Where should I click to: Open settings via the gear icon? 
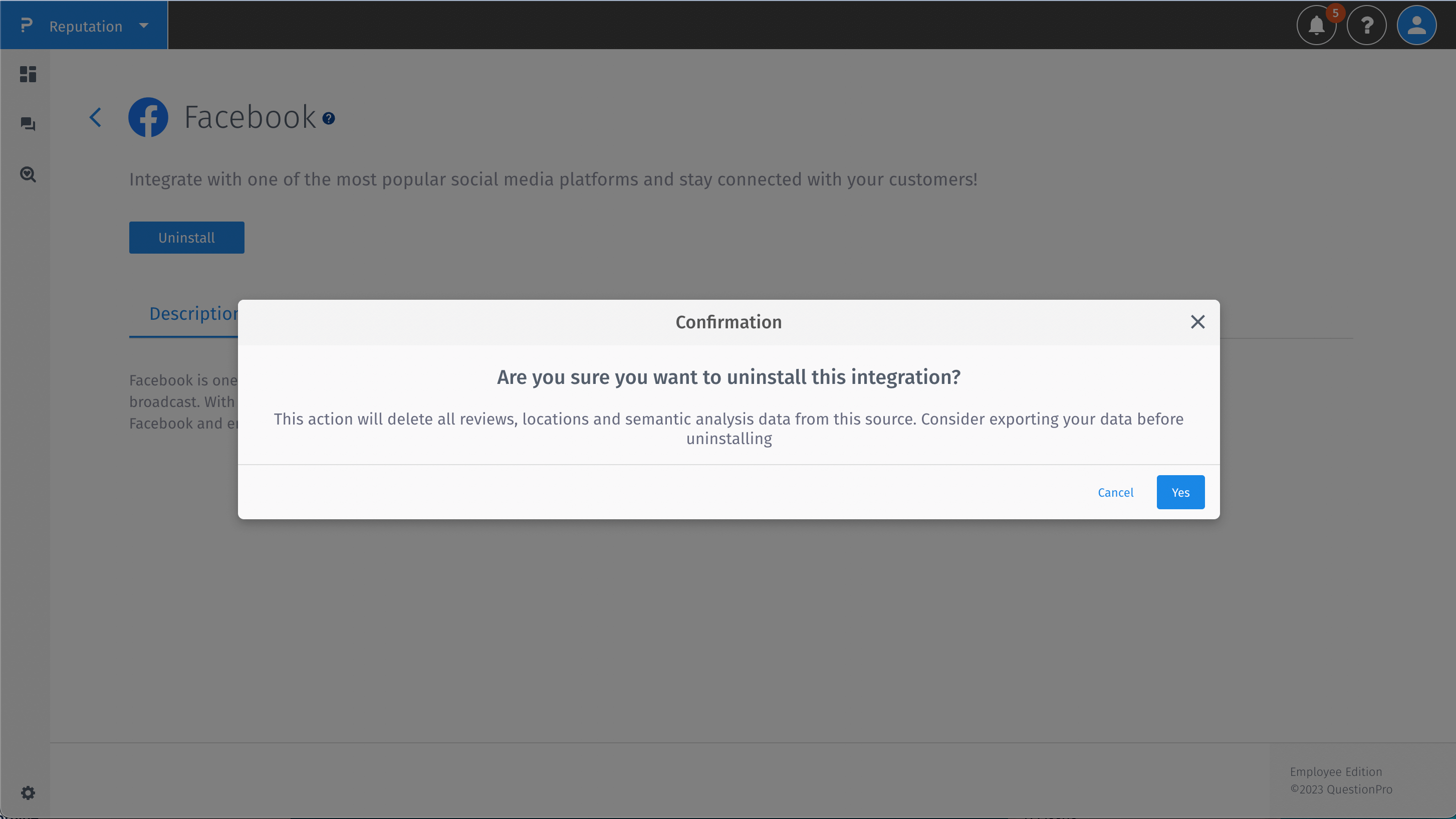[x=27, y=793]
